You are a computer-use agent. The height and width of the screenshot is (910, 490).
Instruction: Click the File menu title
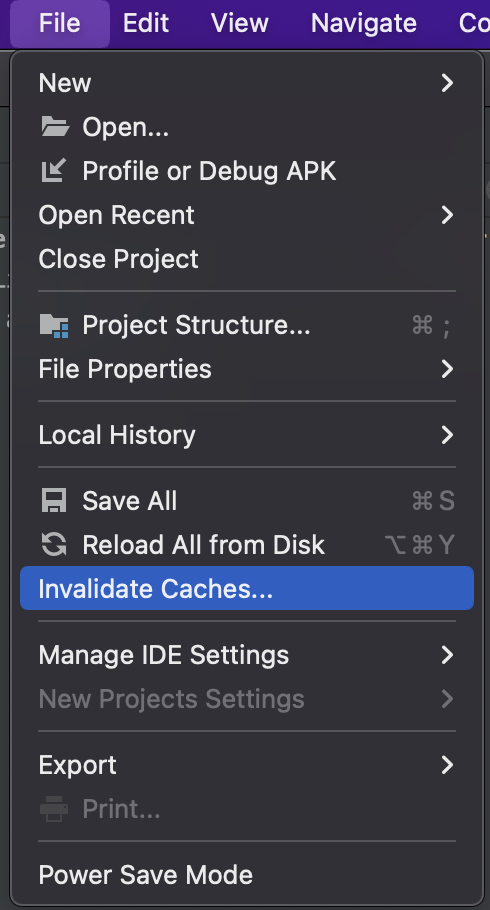(60, 23)
